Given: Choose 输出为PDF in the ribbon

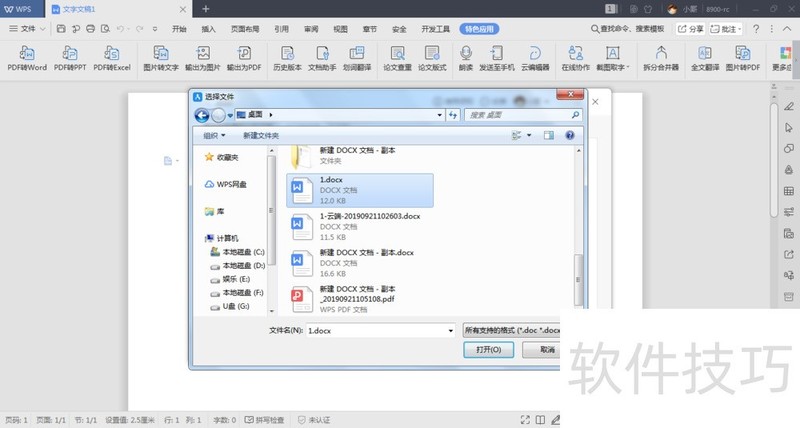Looking at the screenshot, I should tap(244, 58).
